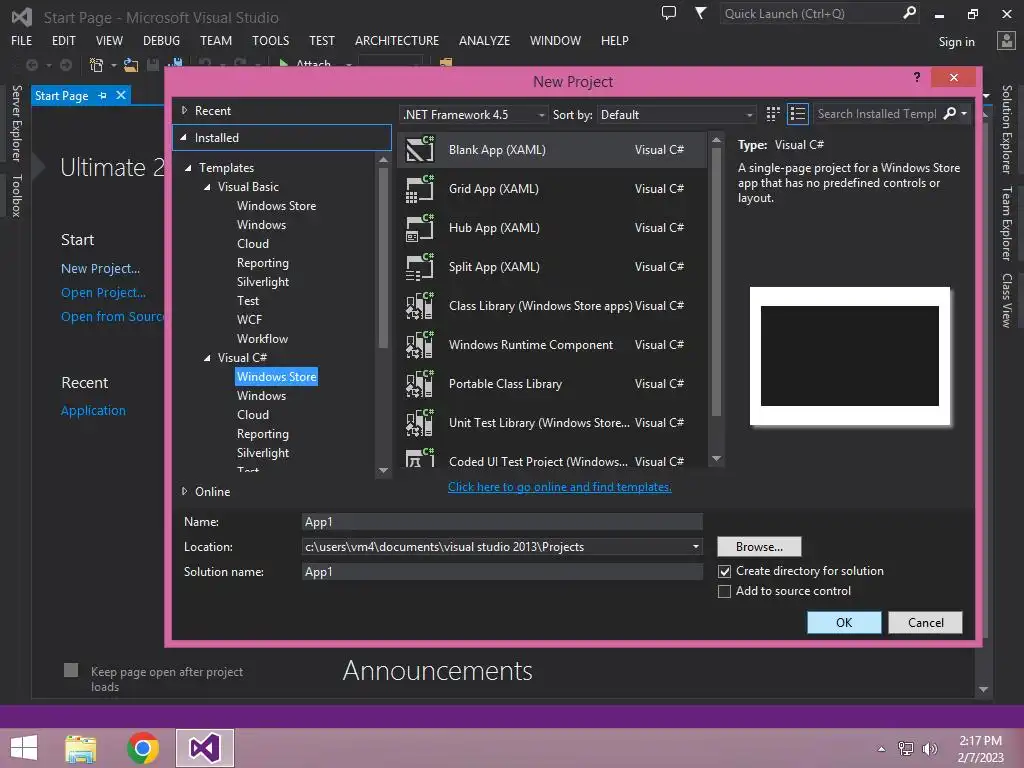Select the Coded UI Test Project icon

click(419, 458)
